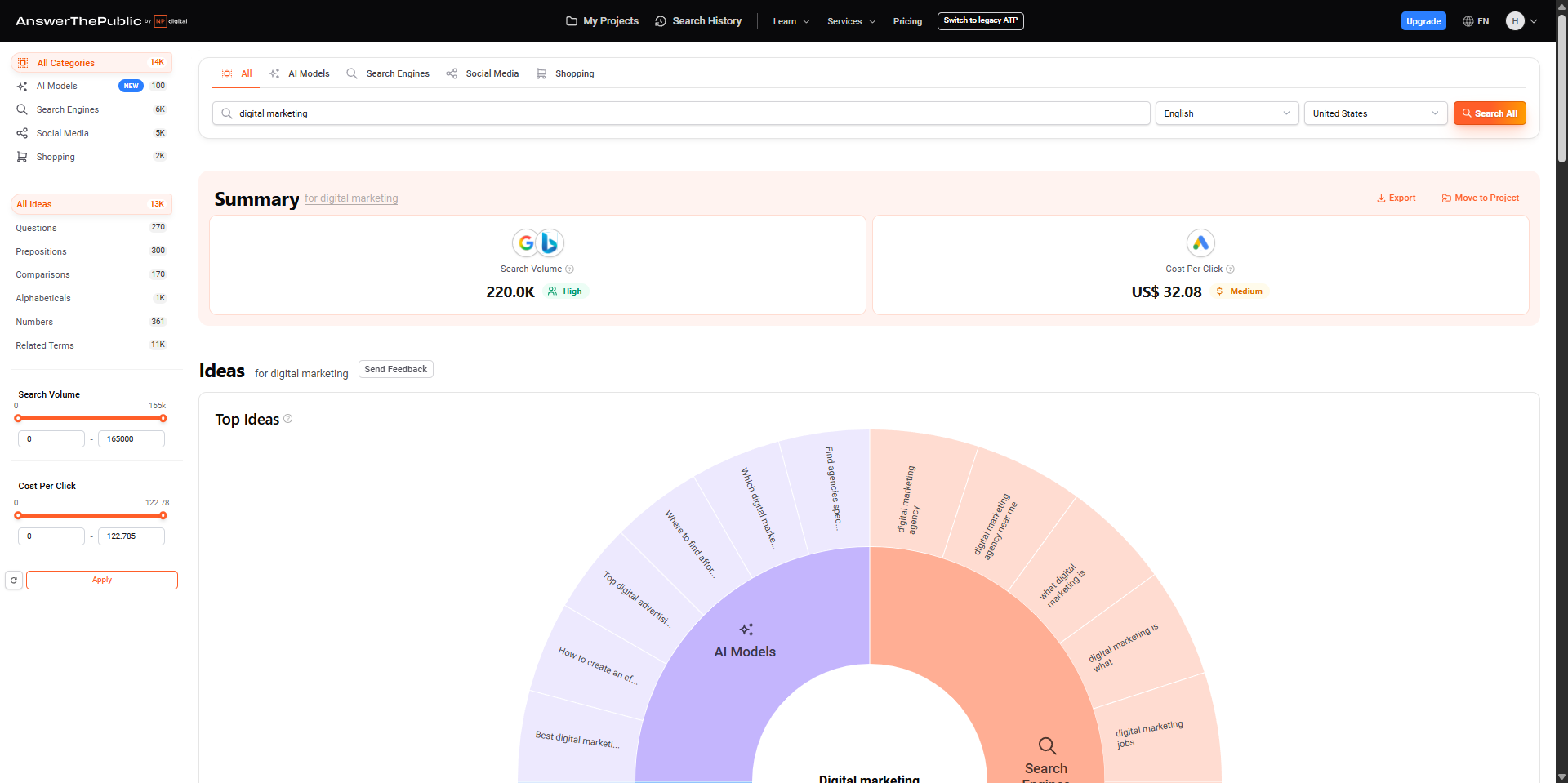The image size is (1568, 783).
Task: Click the Search Volume info icon
Action: point(569,269)
